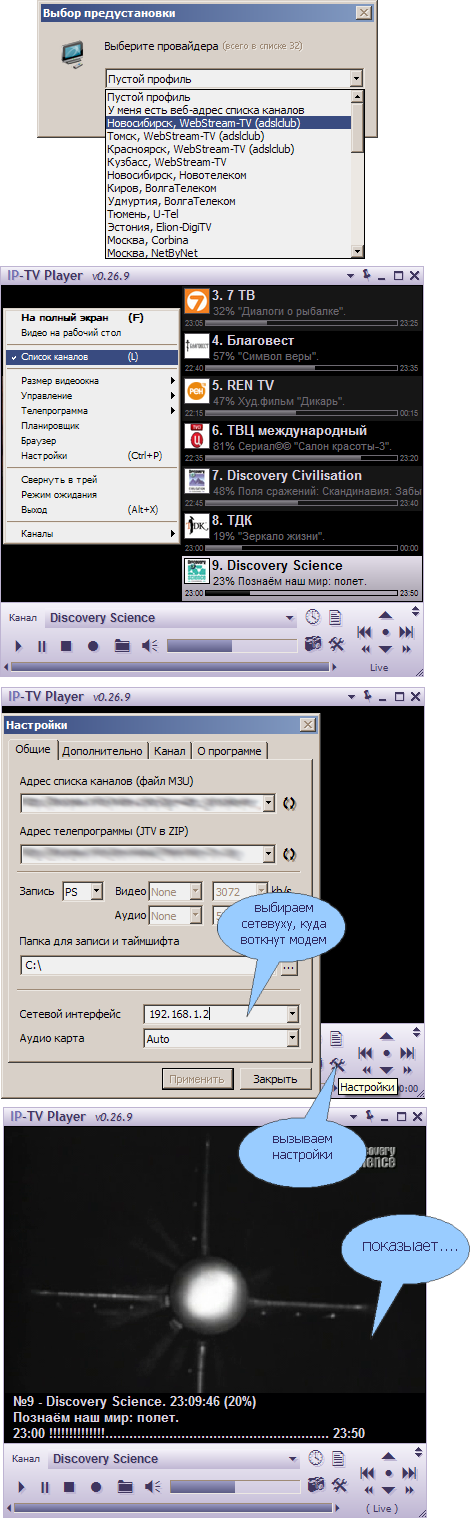471x1518 pixels.
Task: Adjust volume slider in channel-list player window
Action: (231, 647)
